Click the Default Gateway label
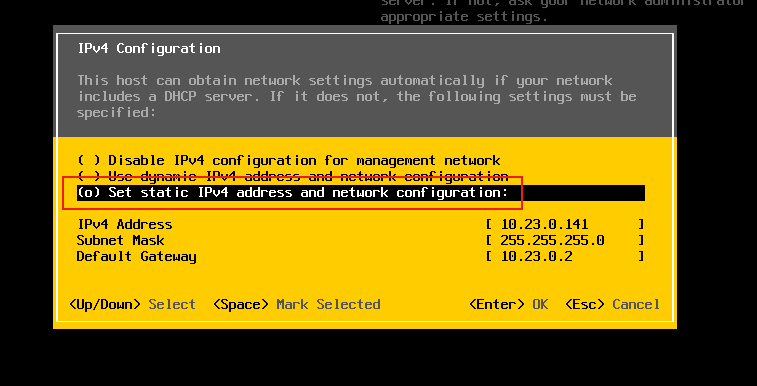The height and width of the screenshot is (386, 757). pos(137,256)
